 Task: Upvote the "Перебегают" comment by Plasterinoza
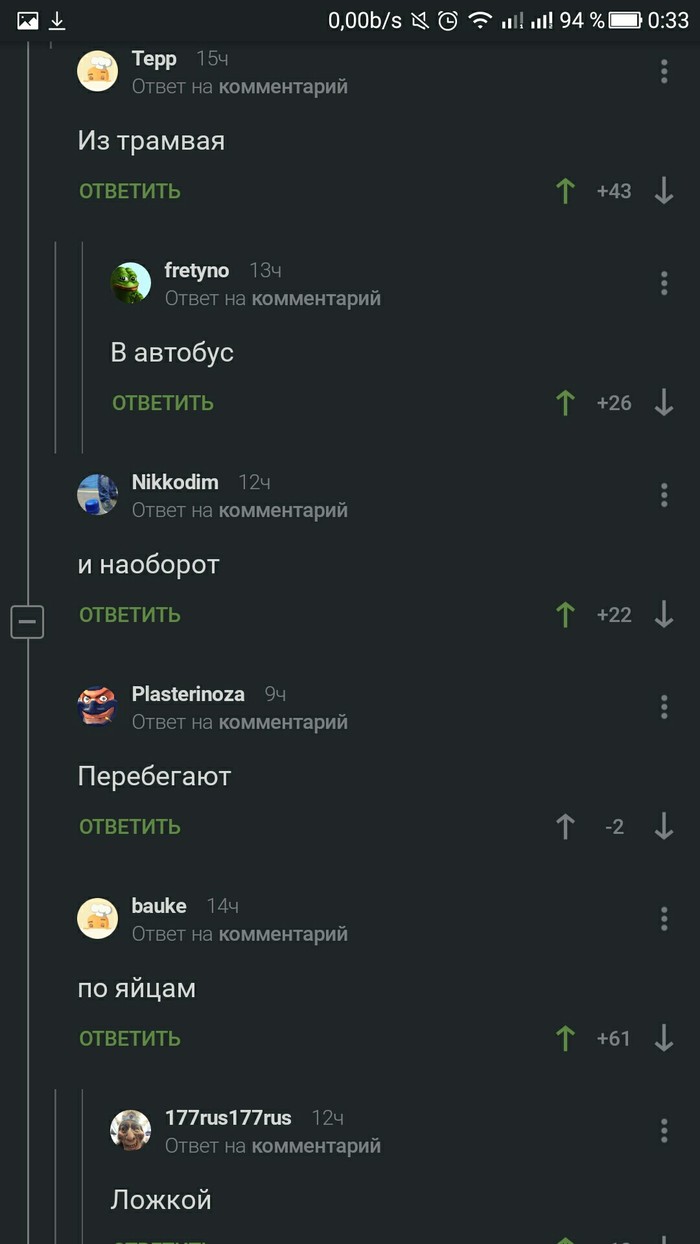565,827
